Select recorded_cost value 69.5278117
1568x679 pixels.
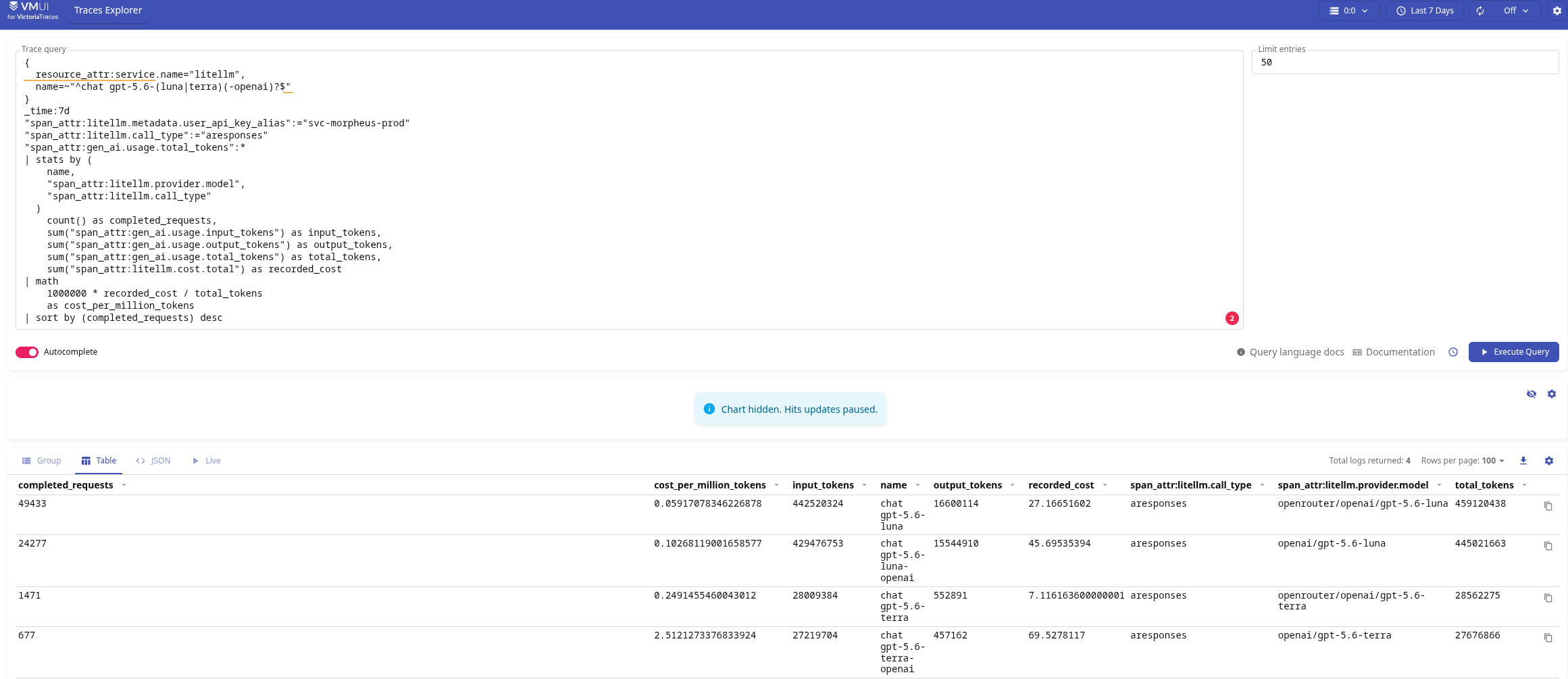(1057, 636)
